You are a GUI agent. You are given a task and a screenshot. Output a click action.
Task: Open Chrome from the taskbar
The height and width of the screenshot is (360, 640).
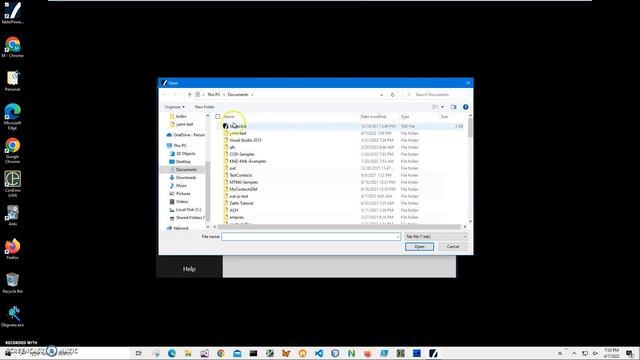click(x=221, y=353)
